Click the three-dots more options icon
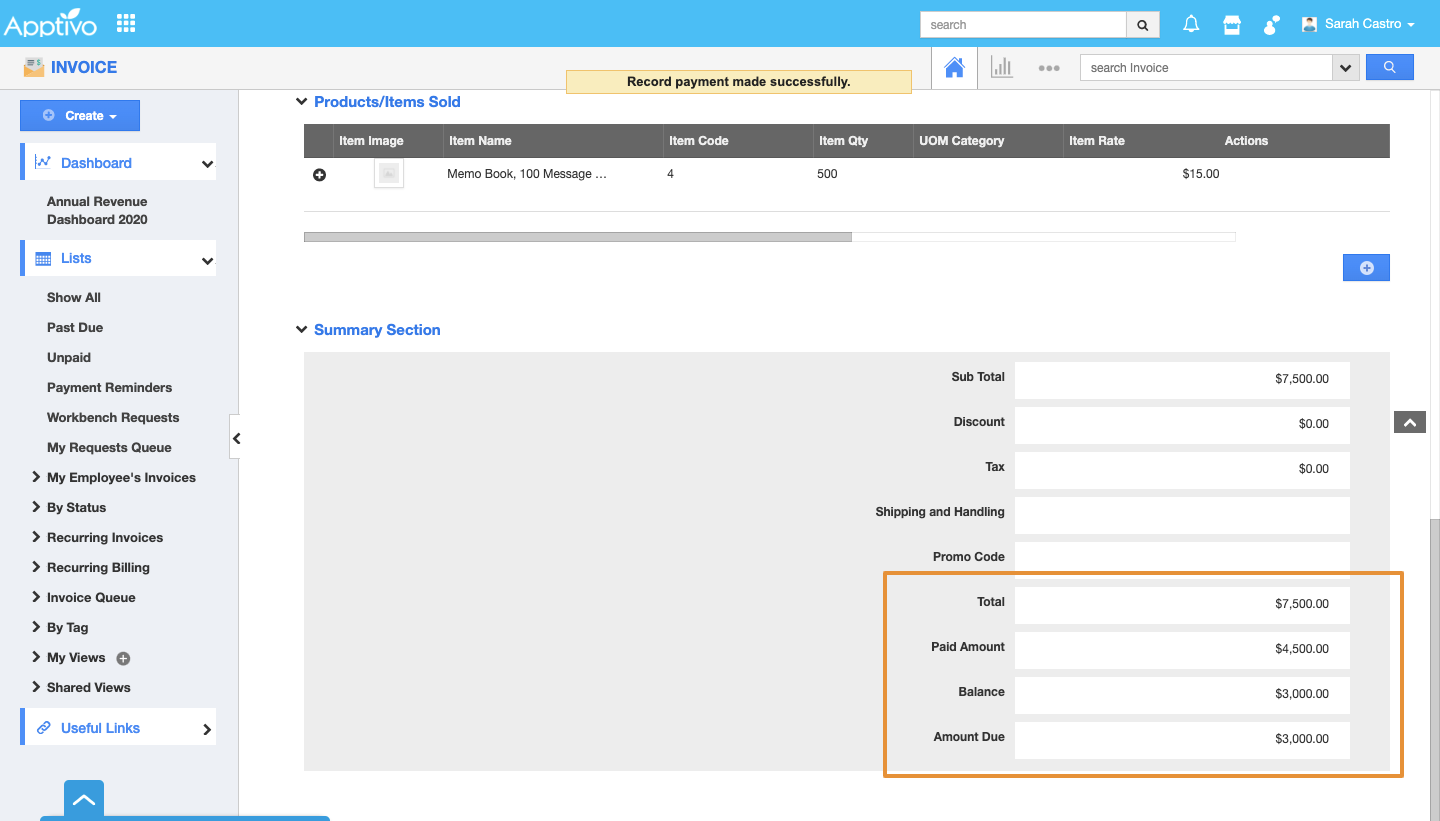This screenshot has height=821, width=1440. [1048, 68]
